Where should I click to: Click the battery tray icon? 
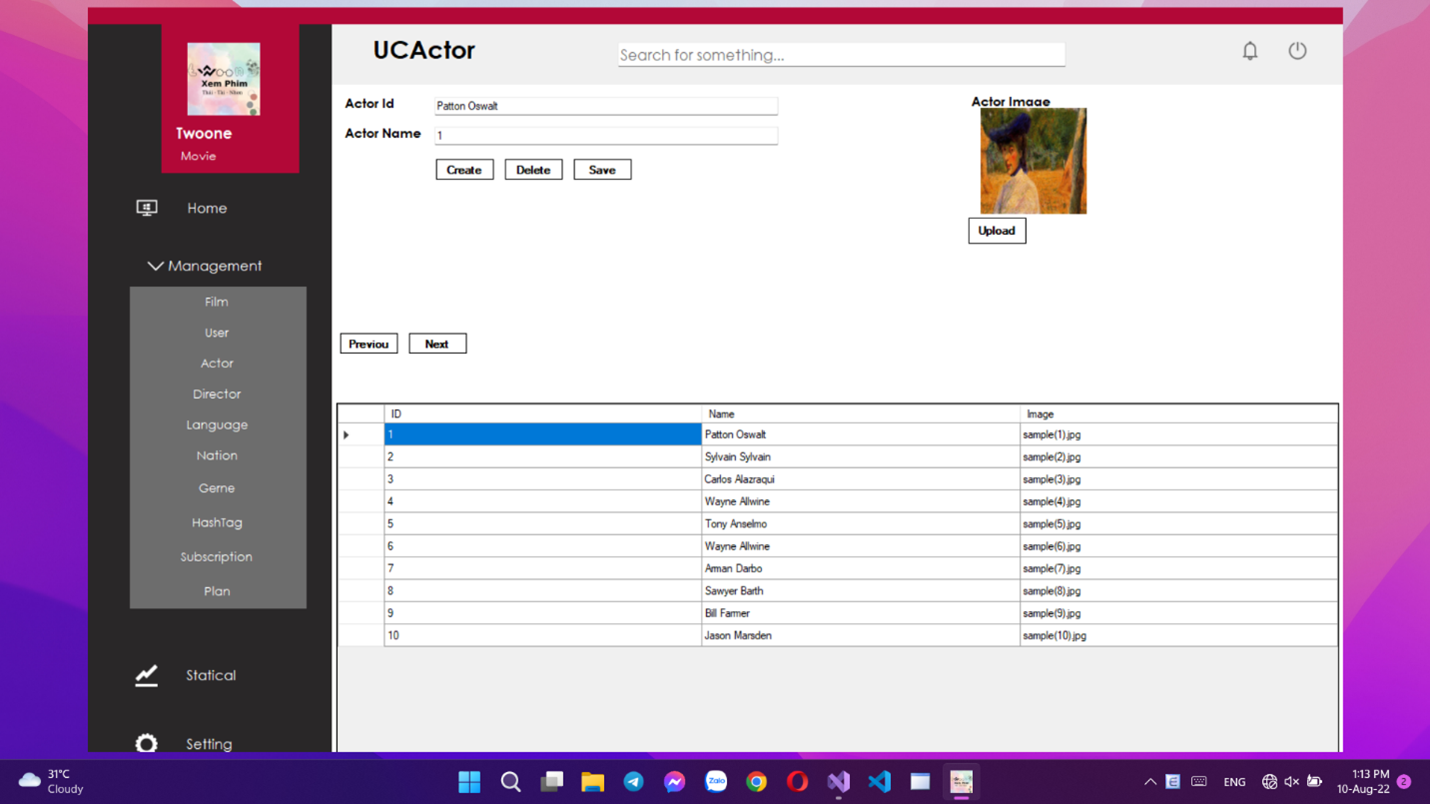pos(1314,782)
